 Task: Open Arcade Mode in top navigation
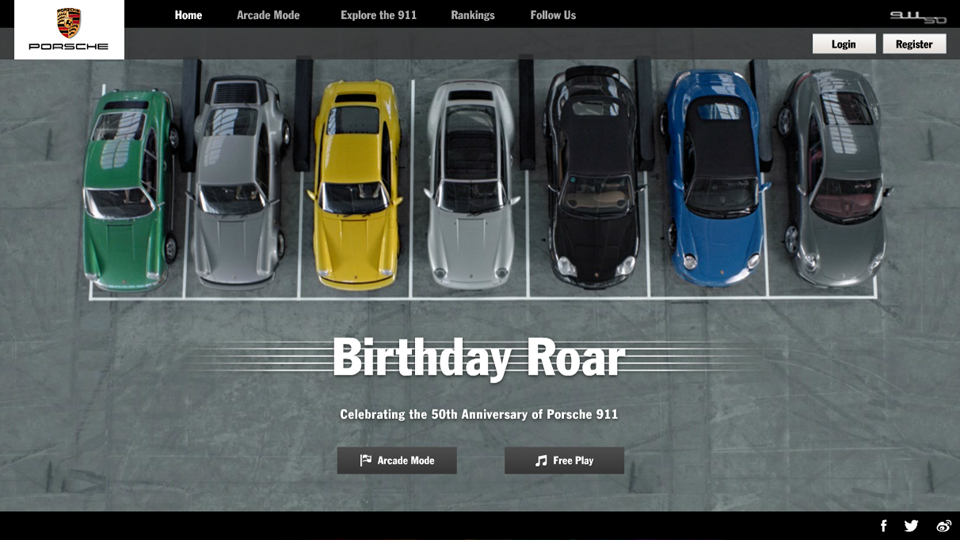pos(268,15)
